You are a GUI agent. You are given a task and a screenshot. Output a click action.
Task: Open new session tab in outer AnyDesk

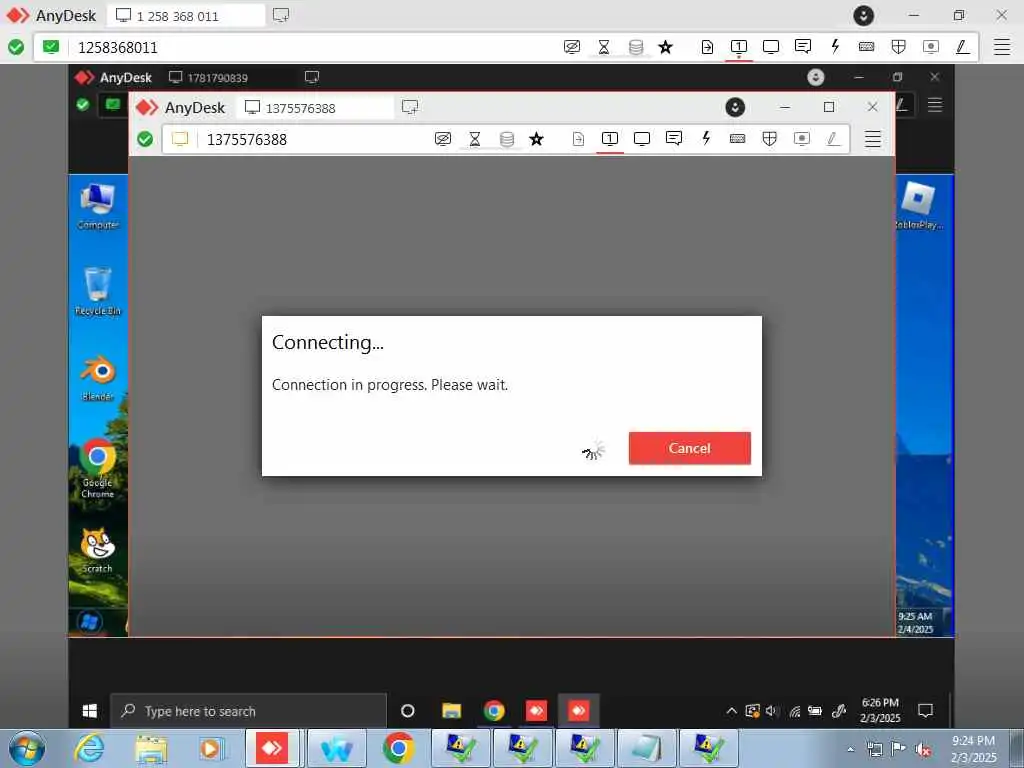281,15
